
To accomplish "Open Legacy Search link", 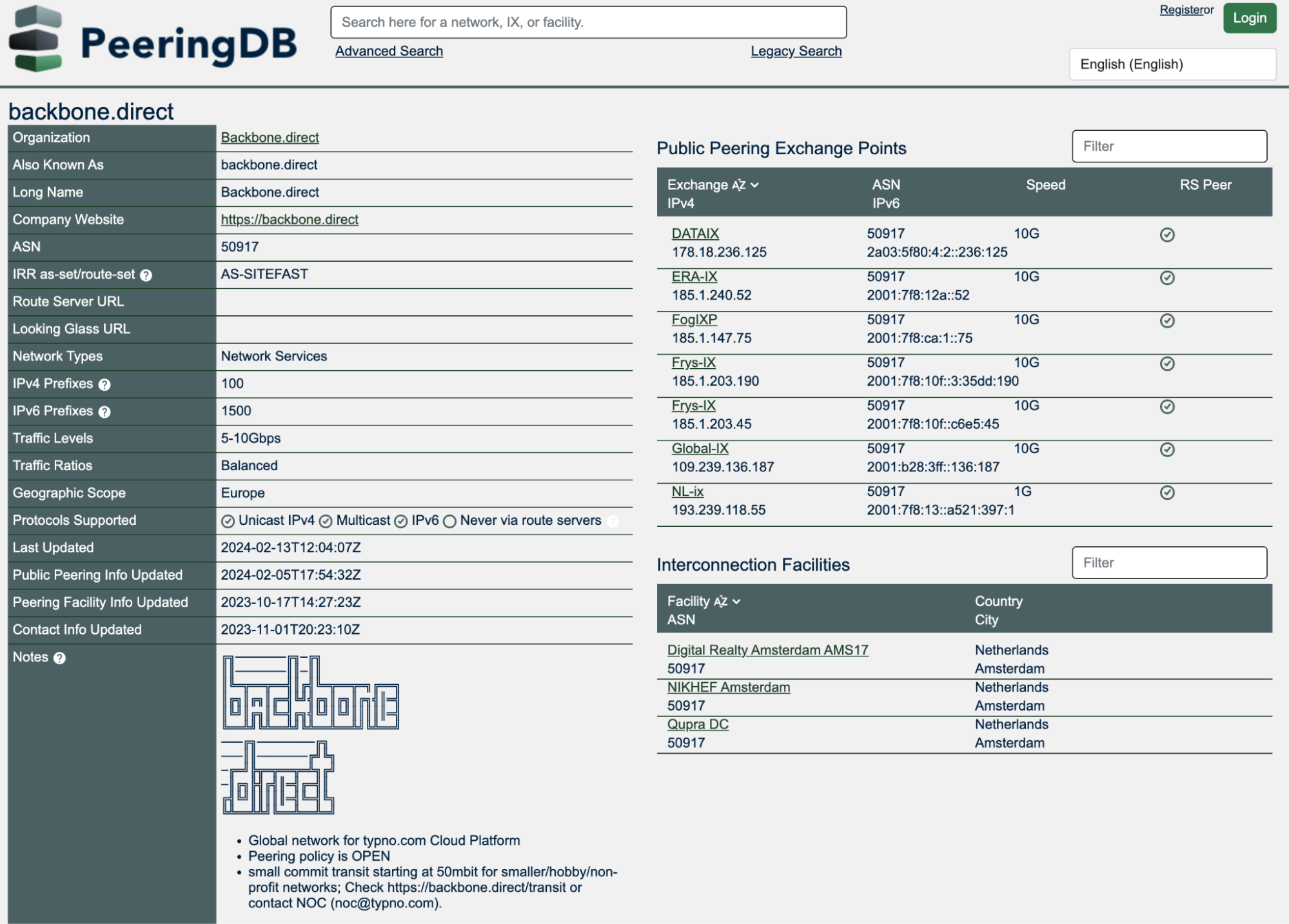I will [796, 51].
